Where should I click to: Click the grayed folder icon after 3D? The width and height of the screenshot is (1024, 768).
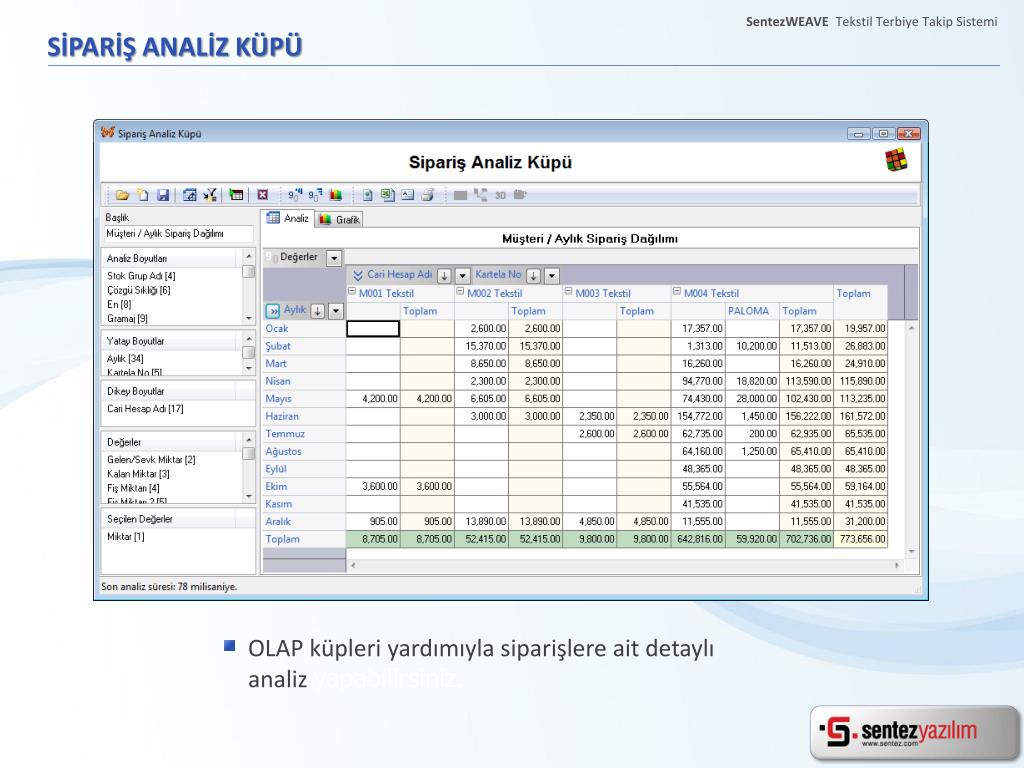520,195
